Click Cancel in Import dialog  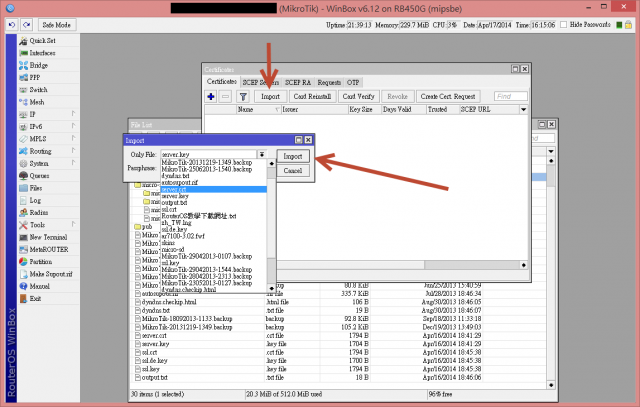click(x=293, y=171)
